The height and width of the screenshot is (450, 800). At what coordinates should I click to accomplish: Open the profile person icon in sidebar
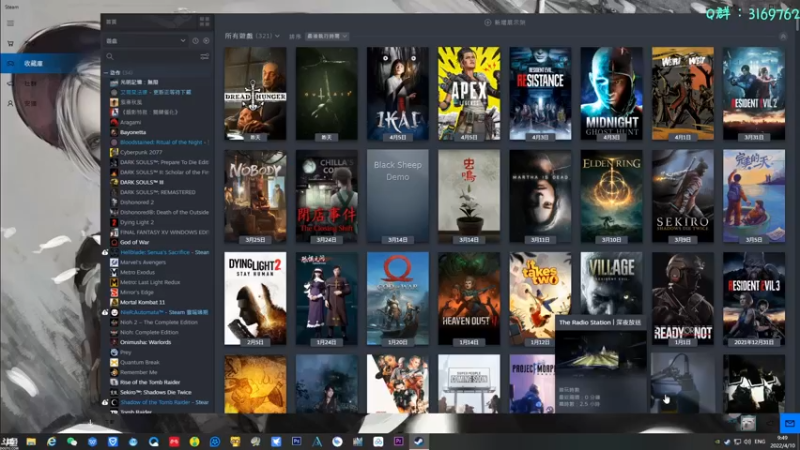(10, 103)
